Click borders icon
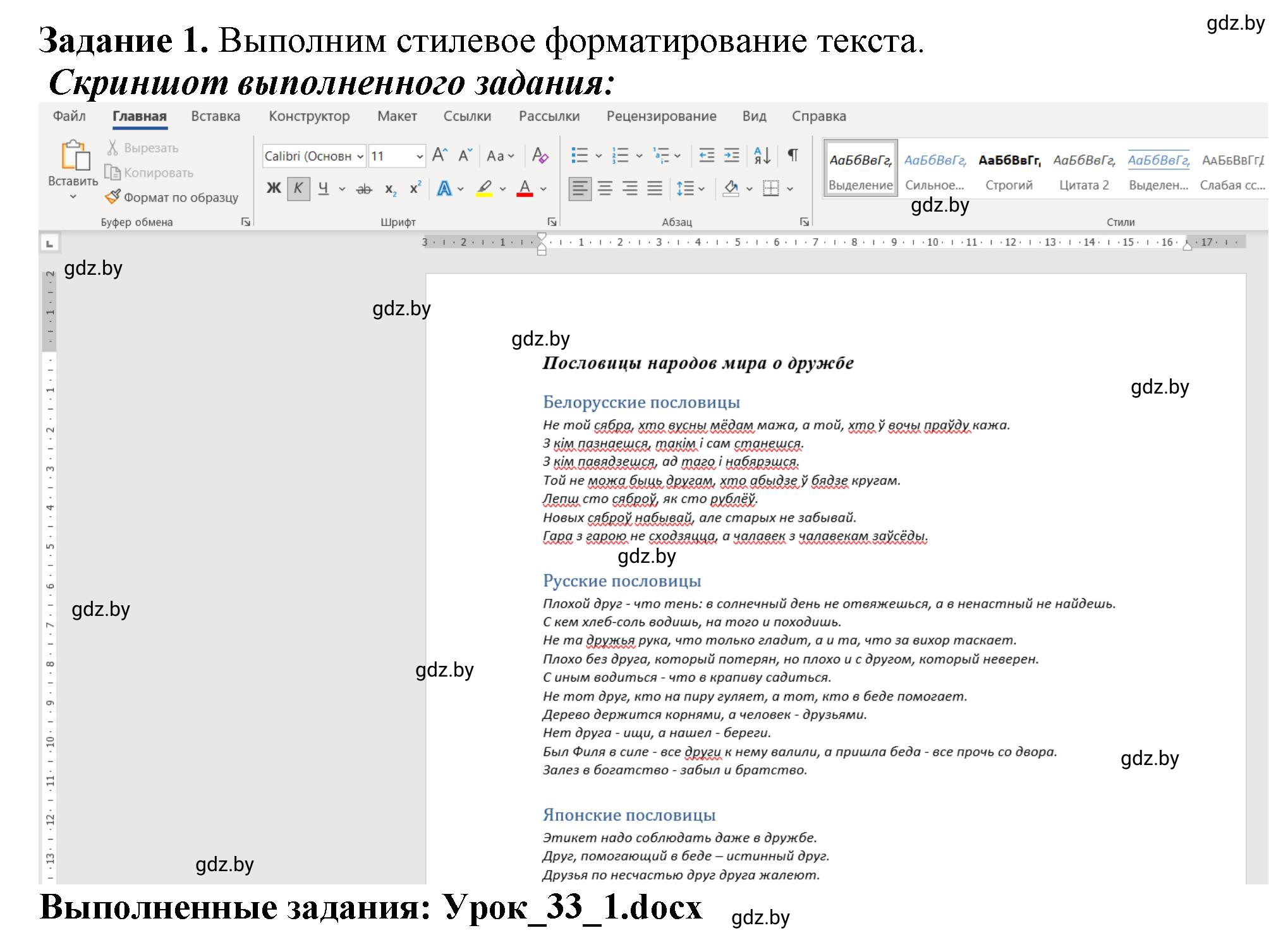This screenshot has width=1288, height=952. tap(771, 188)
